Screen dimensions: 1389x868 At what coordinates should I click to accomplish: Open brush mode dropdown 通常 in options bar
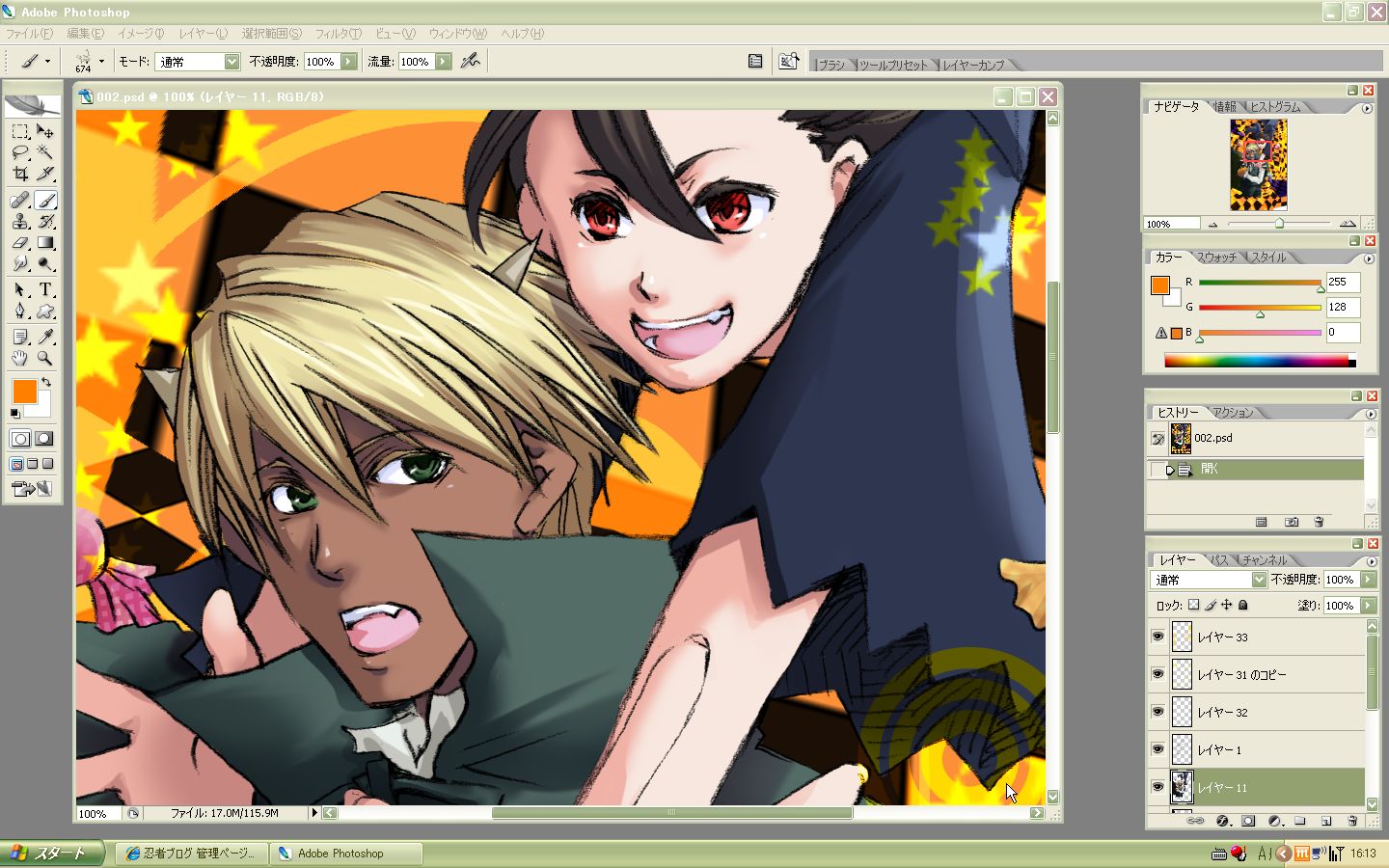[x=231, y=62]
